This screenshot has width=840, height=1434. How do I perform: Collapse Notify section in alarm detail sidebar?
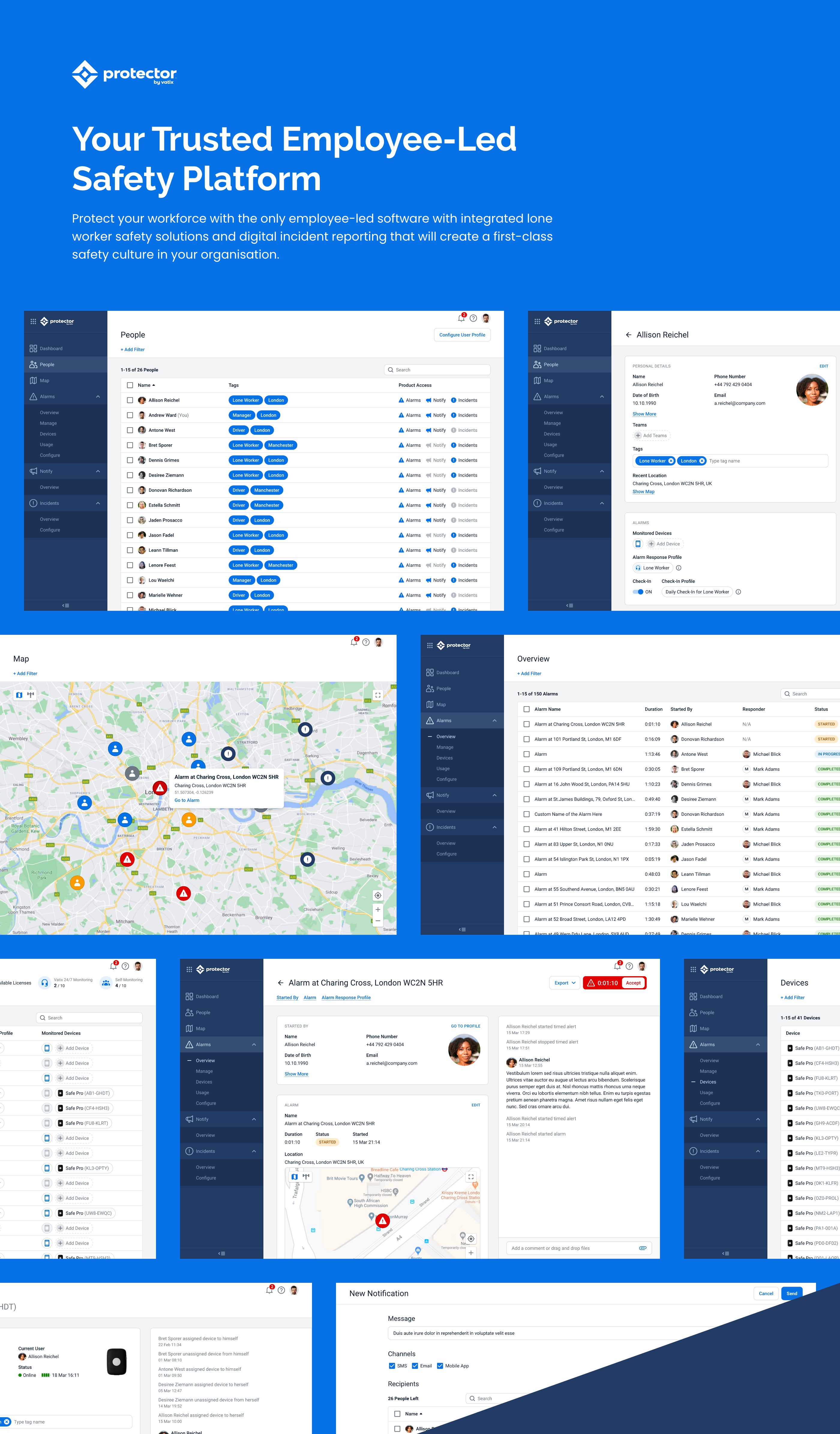[254, 1119]
